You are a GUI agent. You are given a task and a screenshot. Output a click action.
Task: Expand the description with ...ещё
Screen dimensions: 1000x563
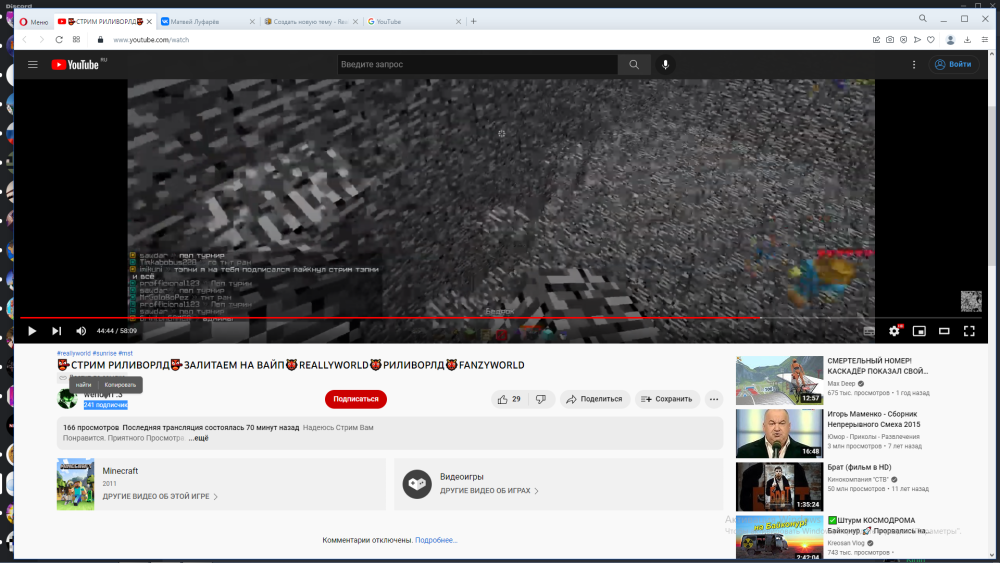point(198,438)
